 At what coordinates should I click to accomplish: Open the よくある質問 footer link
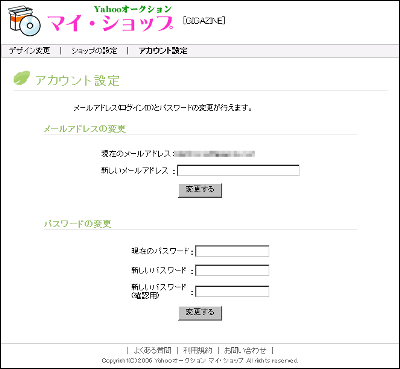tap(152, 350)
